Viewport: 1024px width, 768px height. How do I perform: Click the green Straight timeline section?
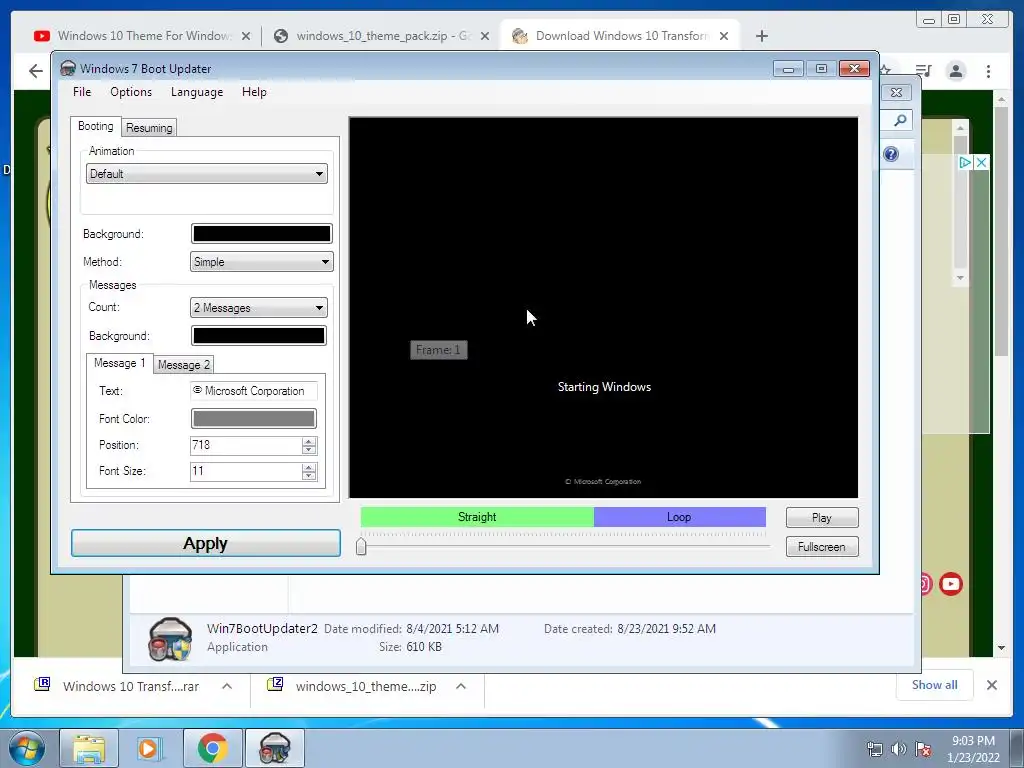click(x=477, y=517)
